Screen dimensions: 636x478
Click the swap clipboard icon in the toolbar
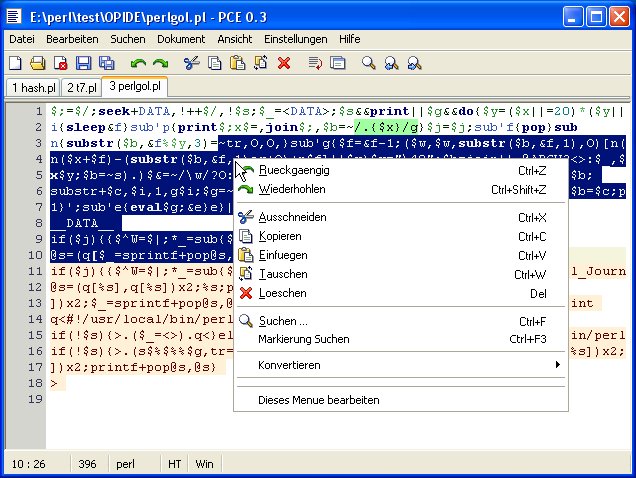coord(260,63)
